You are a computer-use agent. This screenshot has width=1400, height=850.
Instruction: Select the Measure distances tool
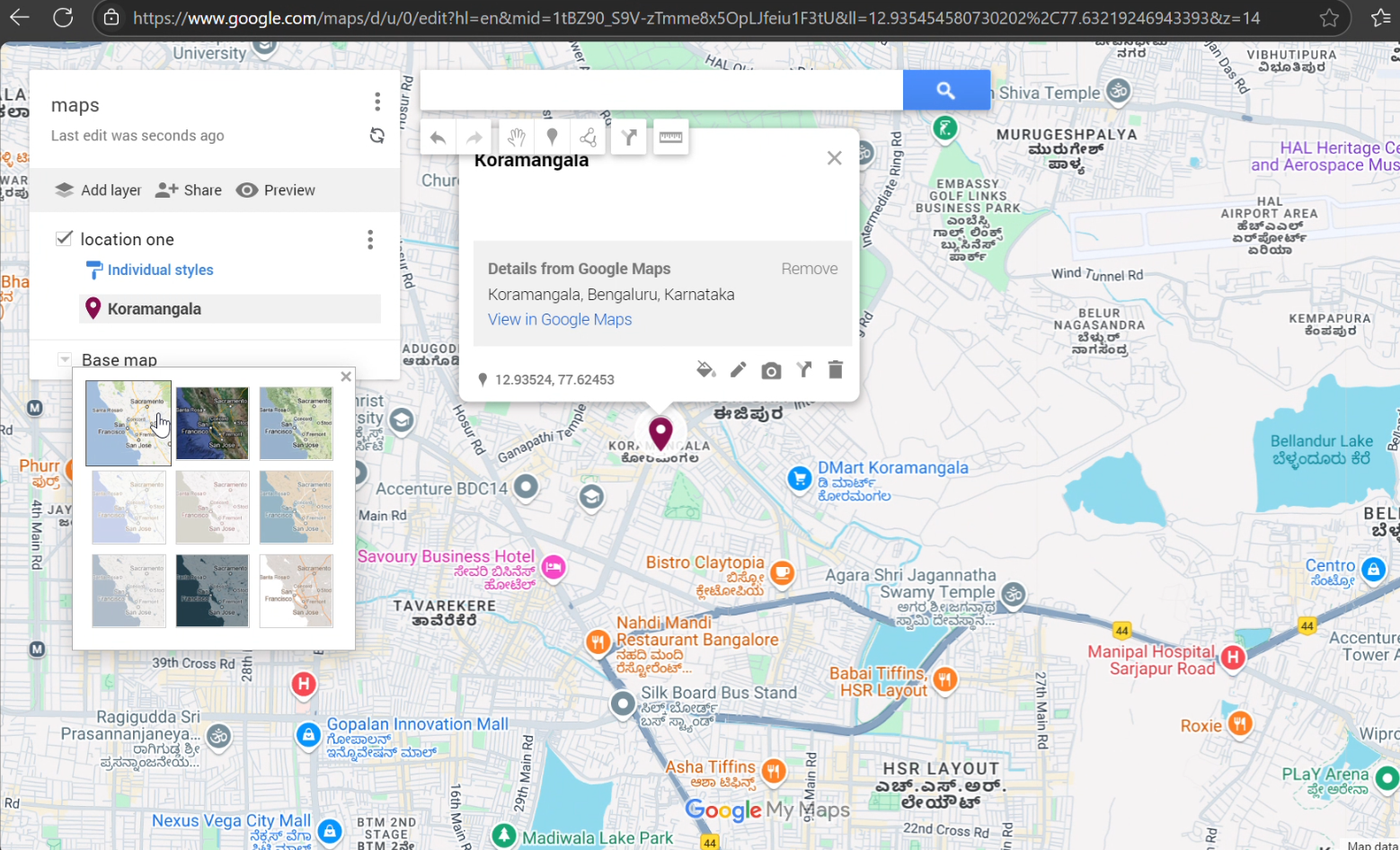pyautogui.click(x=670, y=137)
